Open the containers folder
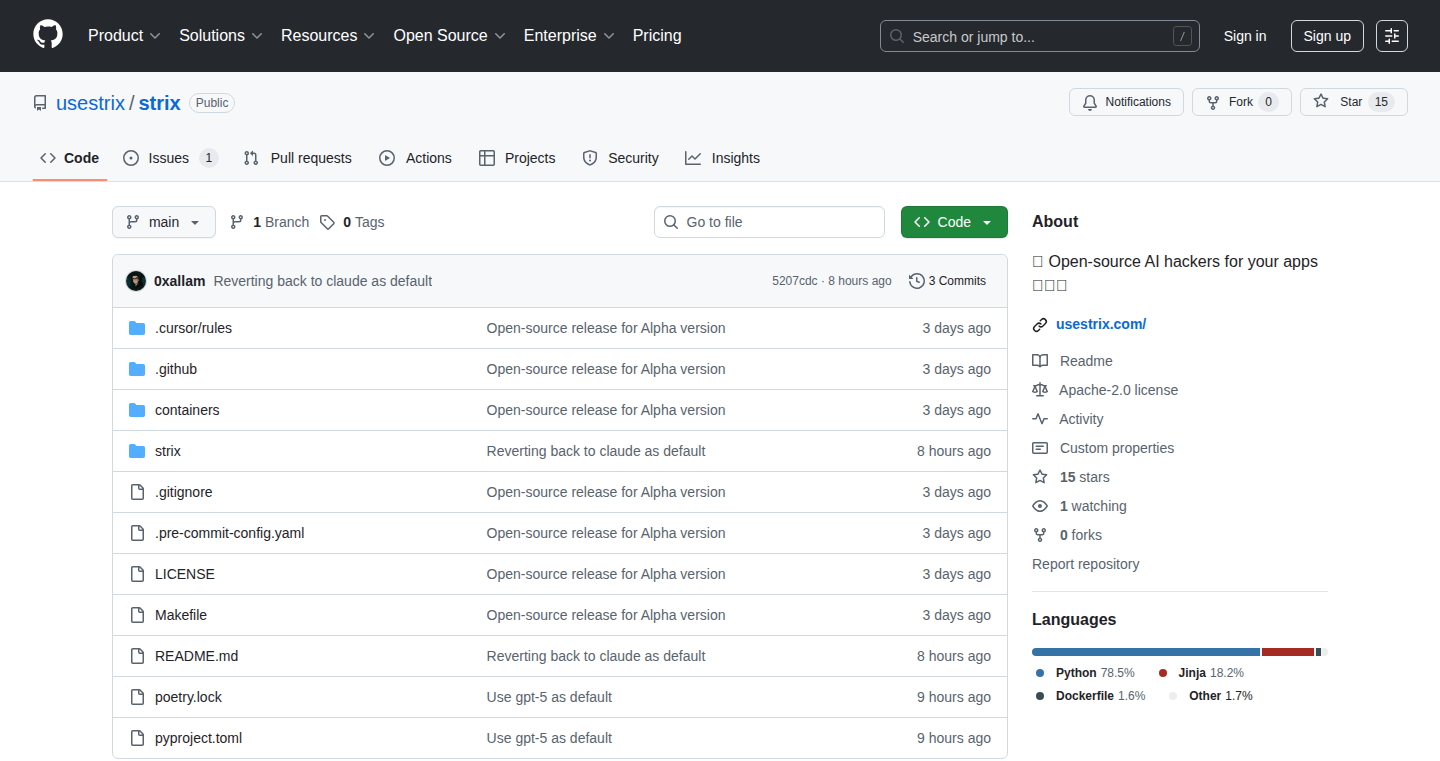Image resolution: width=1440 pixels, height=761 pixels. tap(187, 410)
